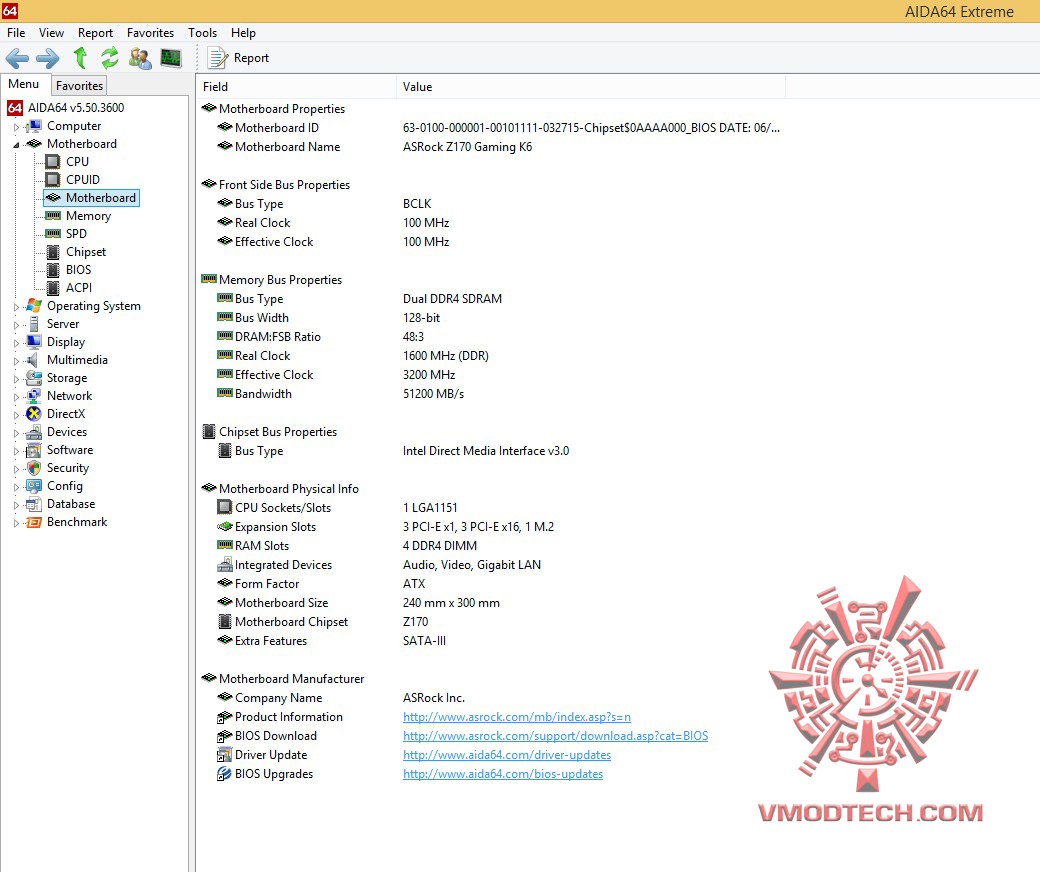The height and width of the screenshot is (872, 1040).
Task: Select Operating System in tree
Action: point(94,306)
